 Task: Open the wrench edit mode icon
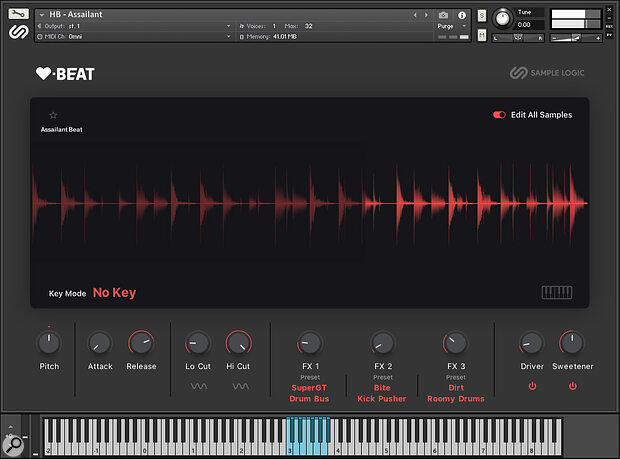pos(18,14)
